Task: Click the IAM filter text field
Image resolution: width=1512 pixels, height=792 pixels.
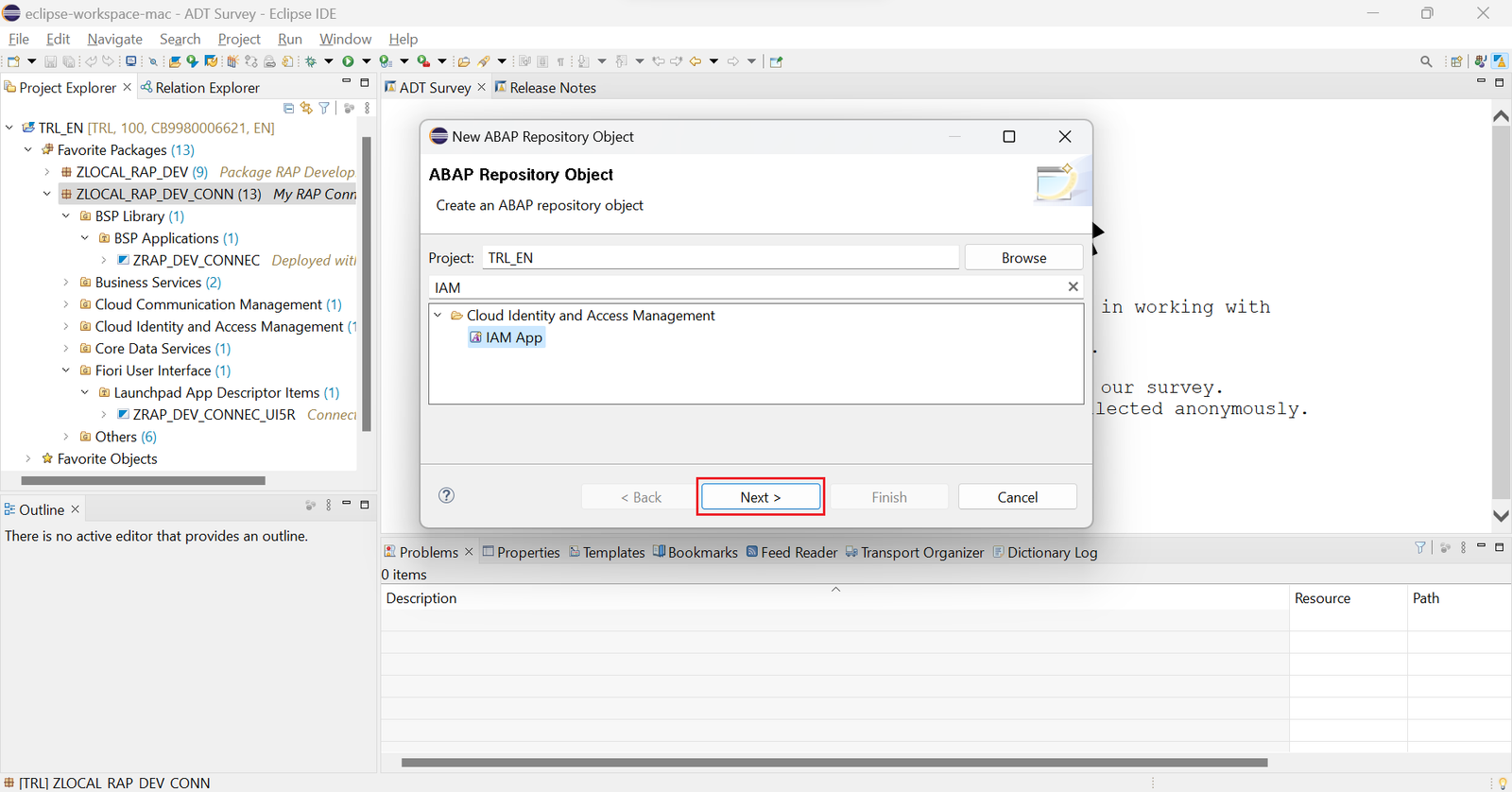Action: pos(747,287)
